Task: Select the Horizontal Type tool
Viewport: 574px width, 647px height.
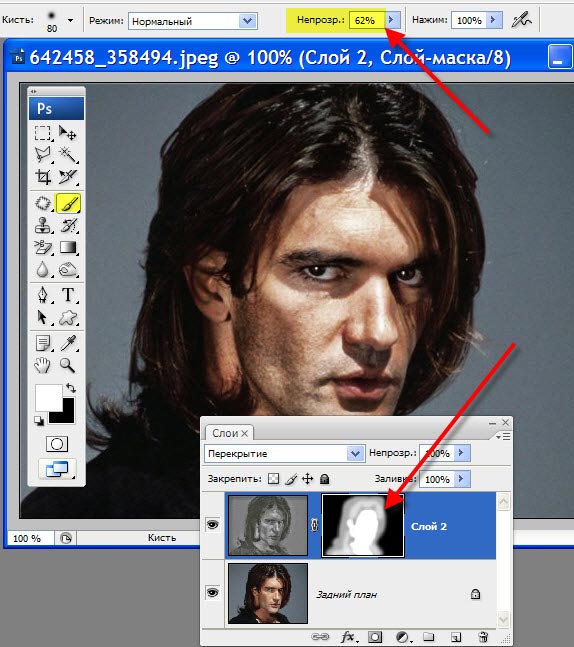Action: (x=68, y=295)
